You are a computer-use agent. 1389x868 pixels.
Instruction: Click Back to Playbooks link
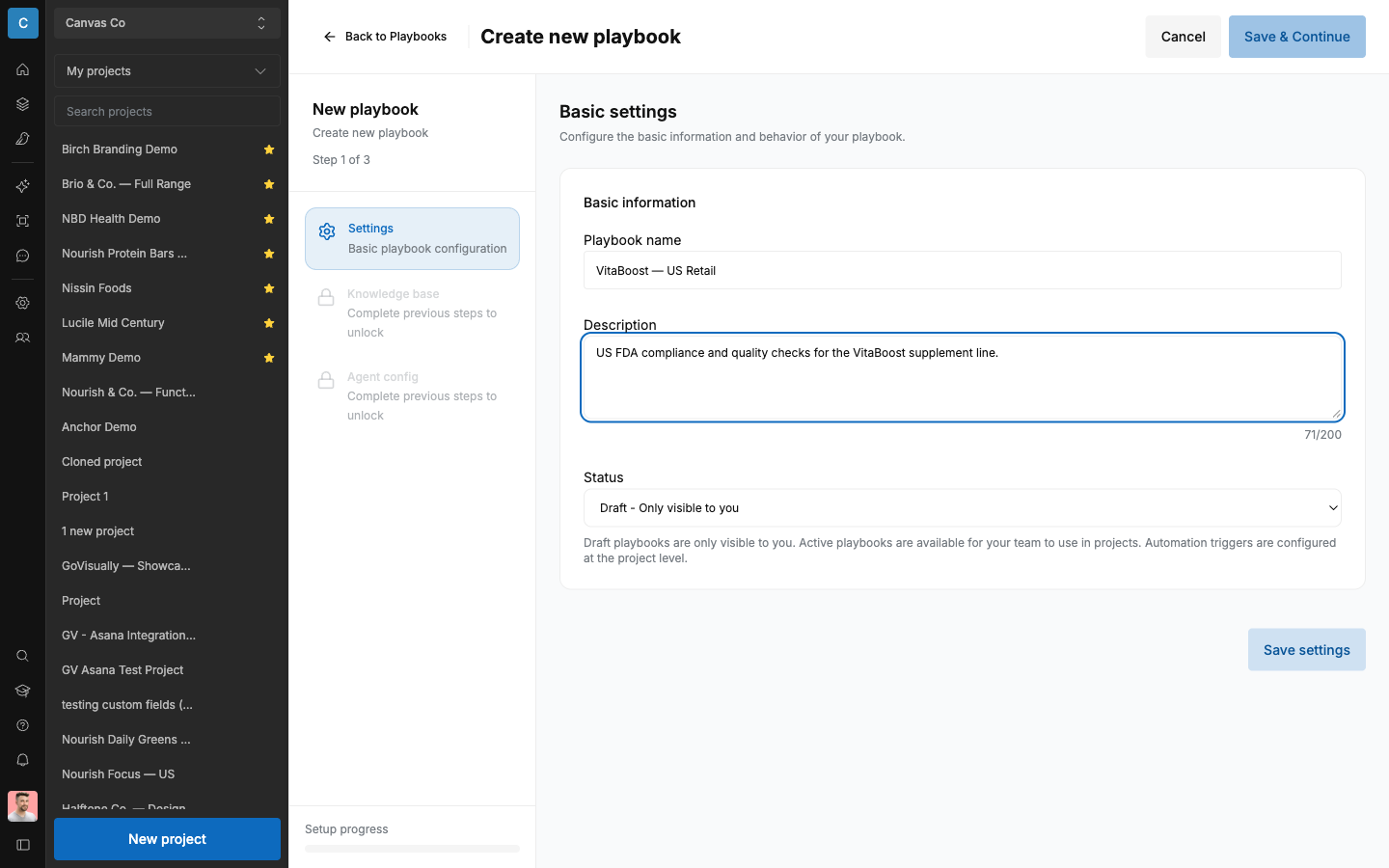point(385,37)
